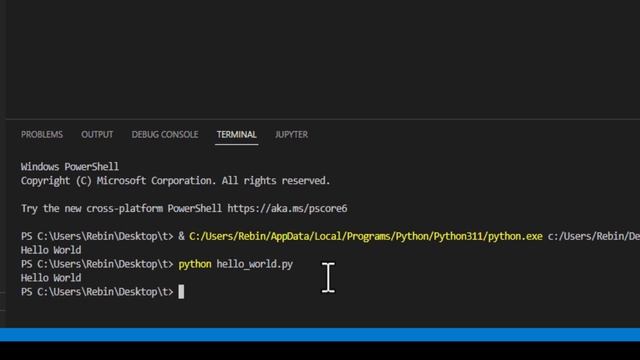Click the 'Windows PowerShell' header line
640x360 pixels.
point(70,167)
